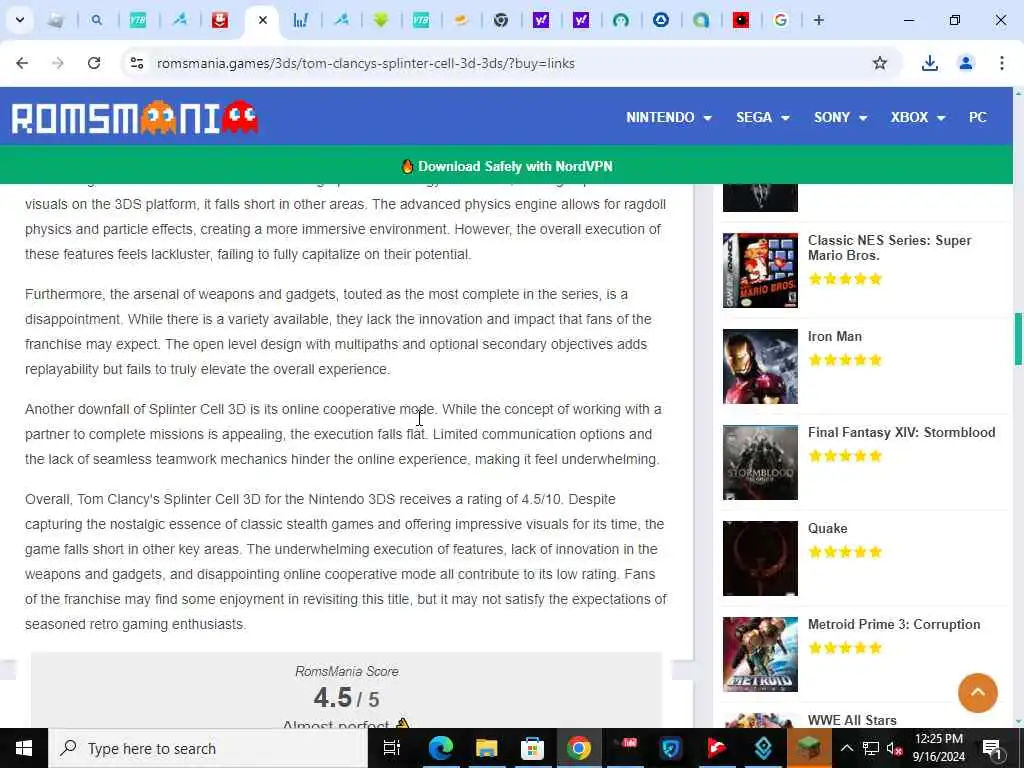Switch to the second teal YTB tab

(421, 20)
